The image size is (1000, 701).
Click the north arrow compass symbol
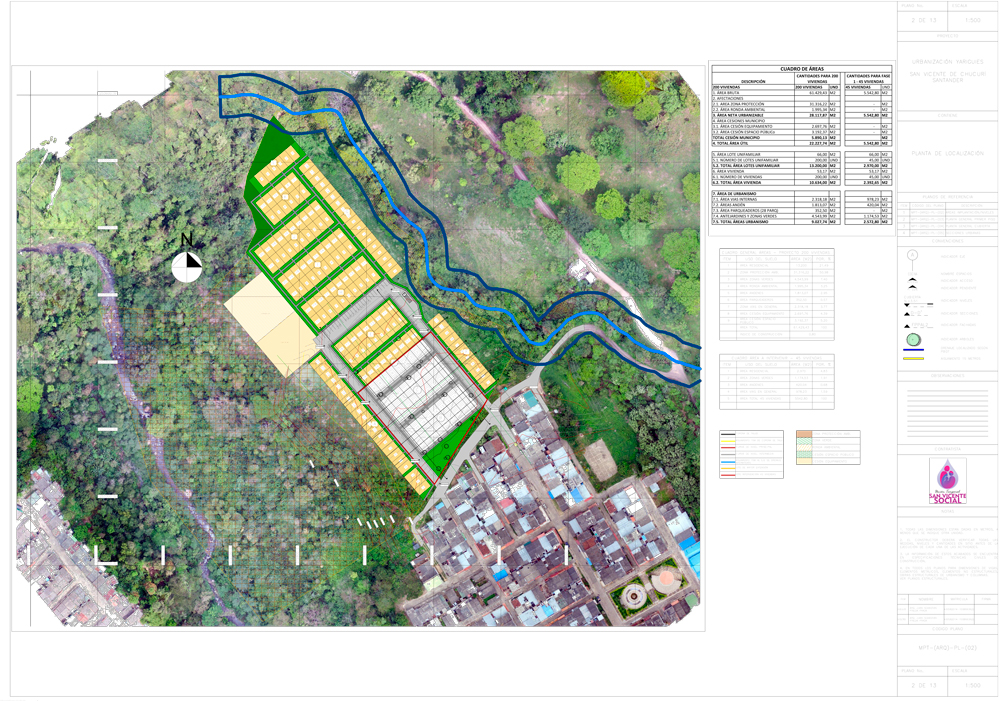[x=187, y=265]
